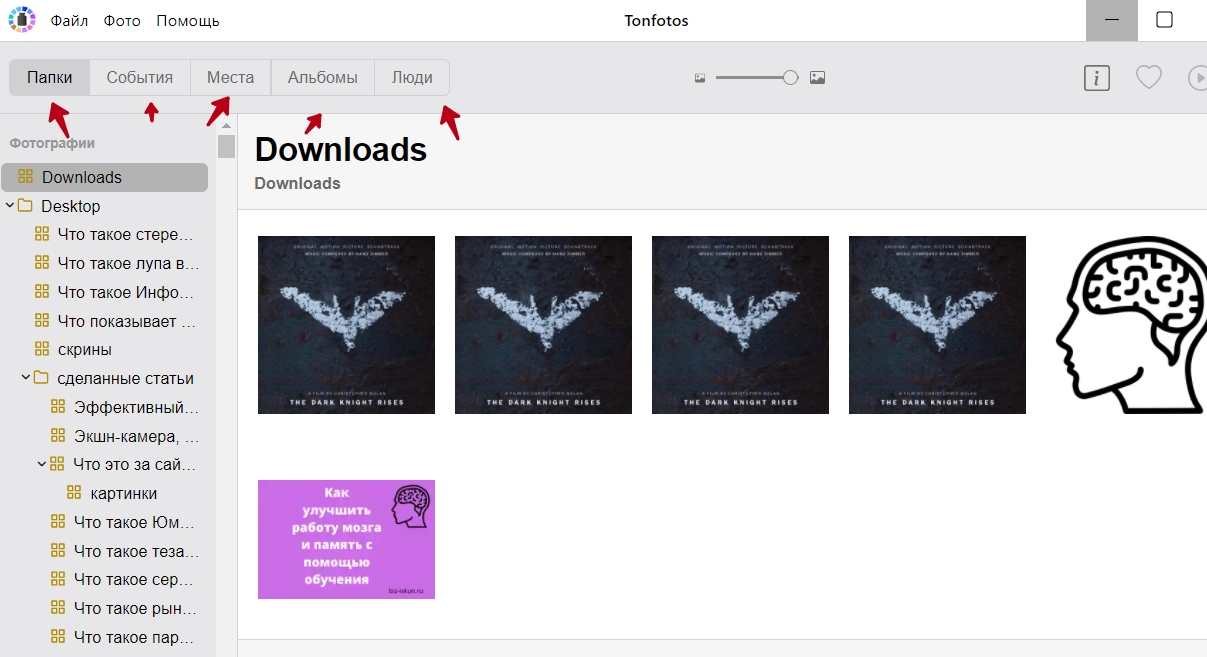
Task: Click the album icon beside Эффективный…
Action: [x=58, y=408]
